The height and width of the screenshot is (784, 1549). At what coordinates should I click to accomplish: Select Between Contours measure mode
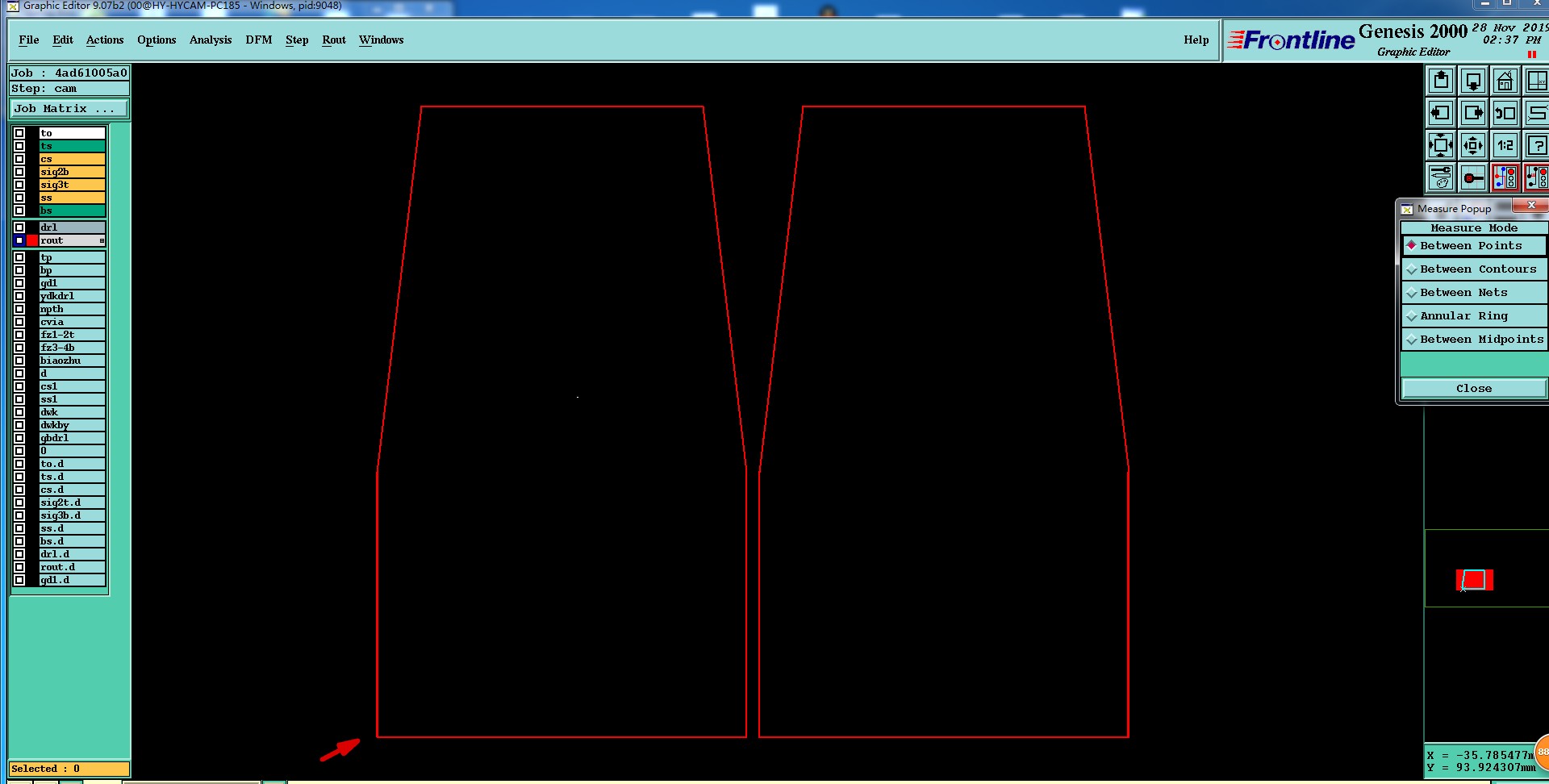[1474, 269]
